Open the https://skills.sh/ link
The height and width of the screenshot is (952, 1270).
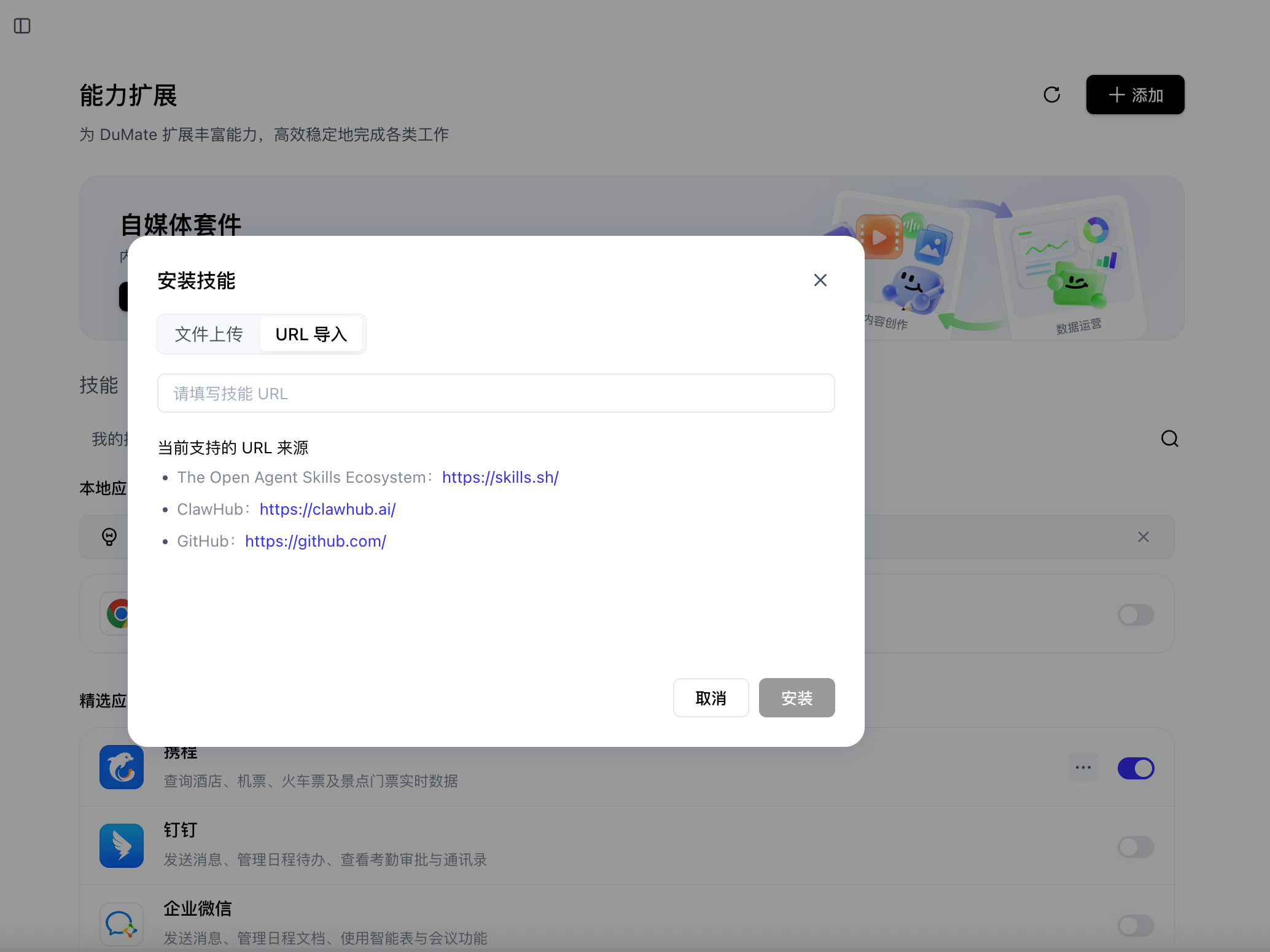500,477
